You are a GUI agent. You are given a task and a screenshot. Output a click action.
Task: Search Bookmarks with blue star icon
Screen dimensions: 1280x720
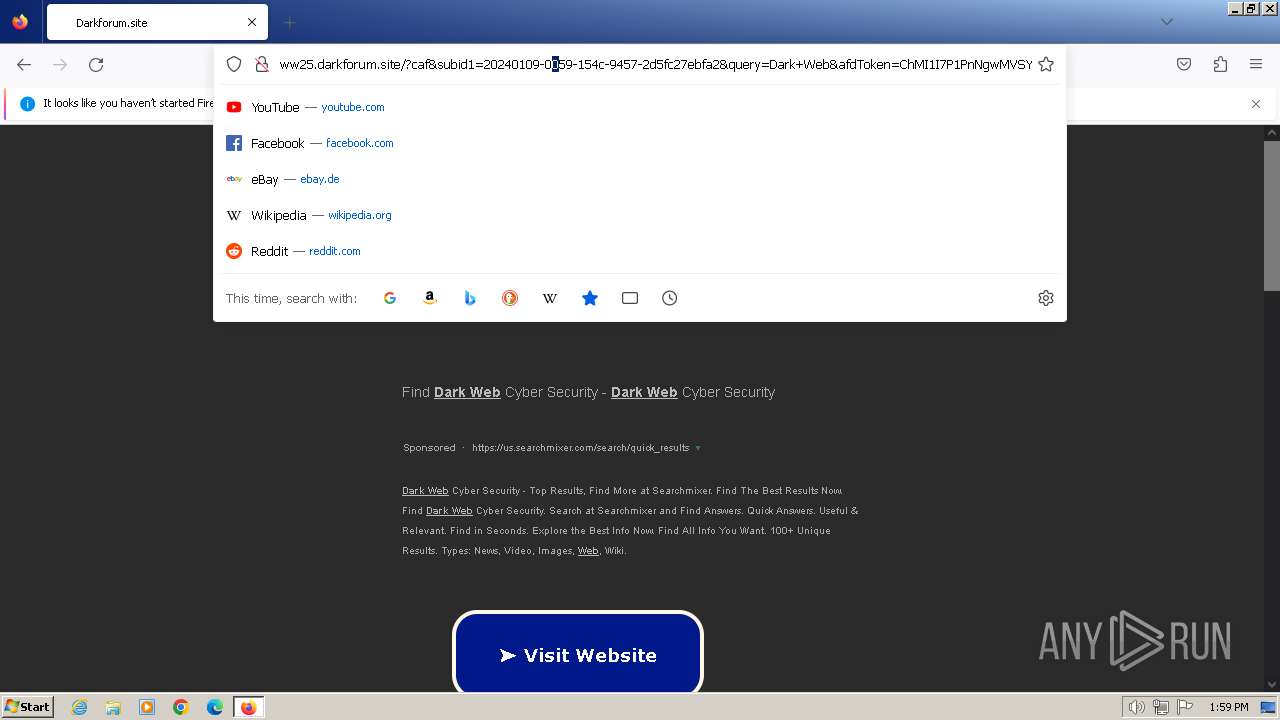(x=590, y=298)
